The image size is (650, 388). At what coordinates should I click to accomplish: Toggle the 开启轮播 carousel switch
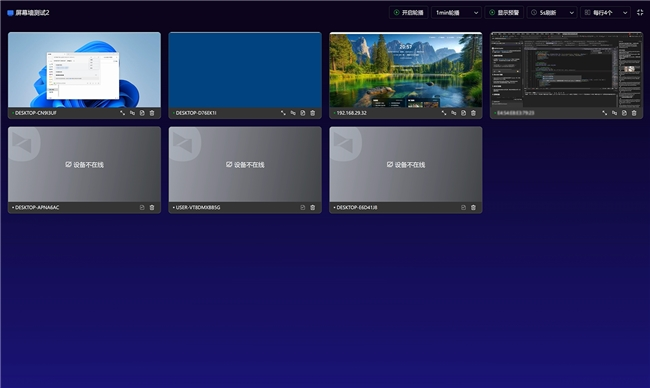point(409,12)
